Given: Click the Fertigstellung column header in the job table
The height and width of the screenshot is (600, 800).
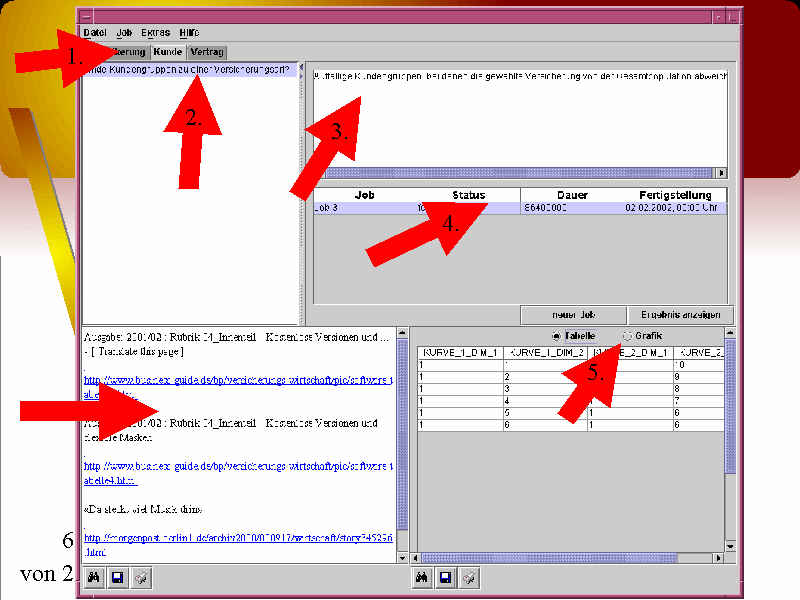Looking at the screenshot, I should point(675,195).
